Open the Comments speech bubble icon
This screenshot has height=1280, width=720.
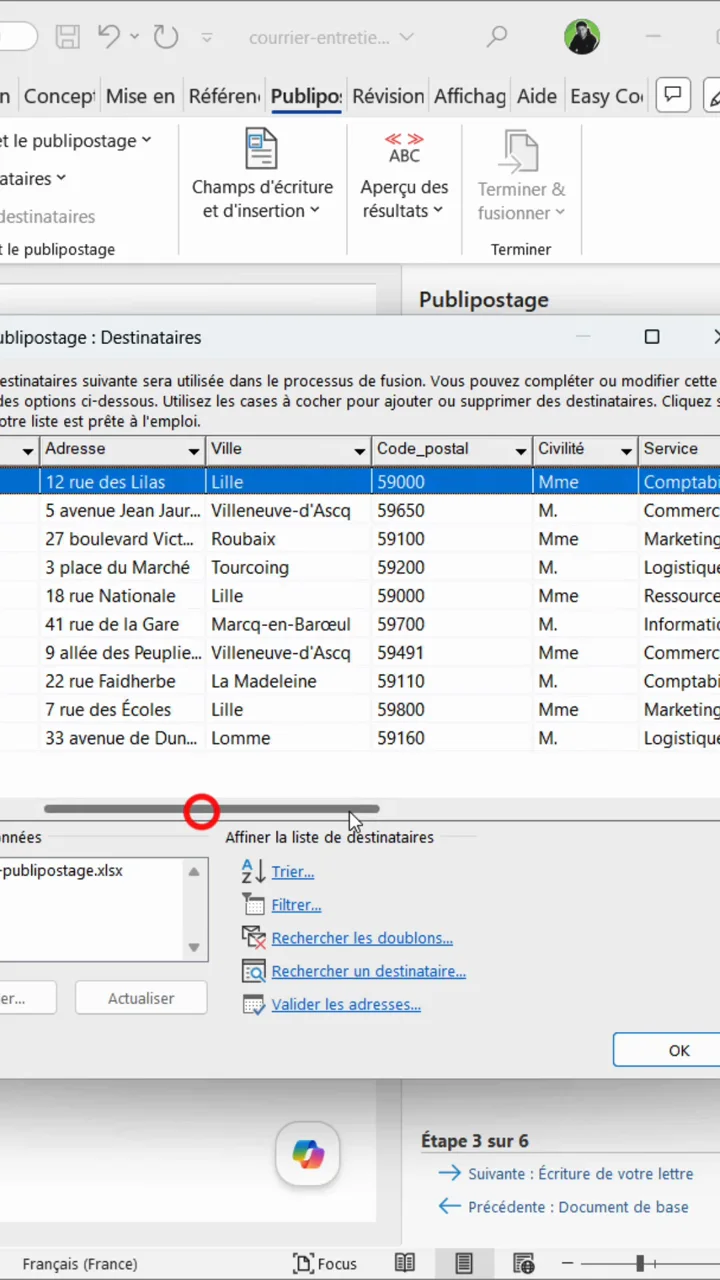[x=673, y=96]
